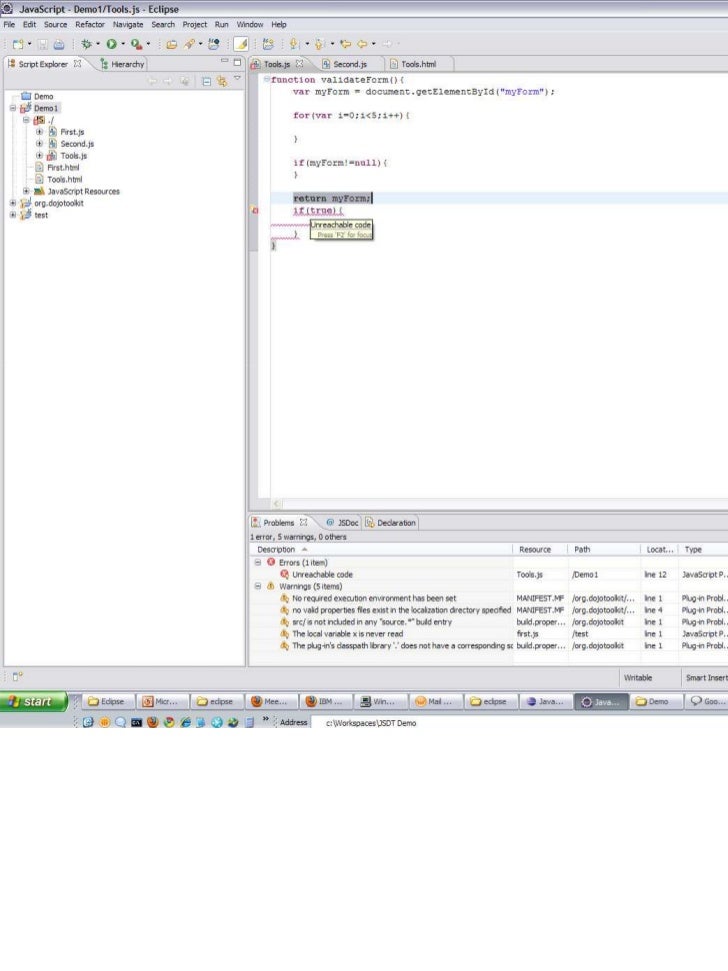Open the Run configurations dropdown arrow
The width and height of the screenshot is (728, 971).
click(122, 44)
